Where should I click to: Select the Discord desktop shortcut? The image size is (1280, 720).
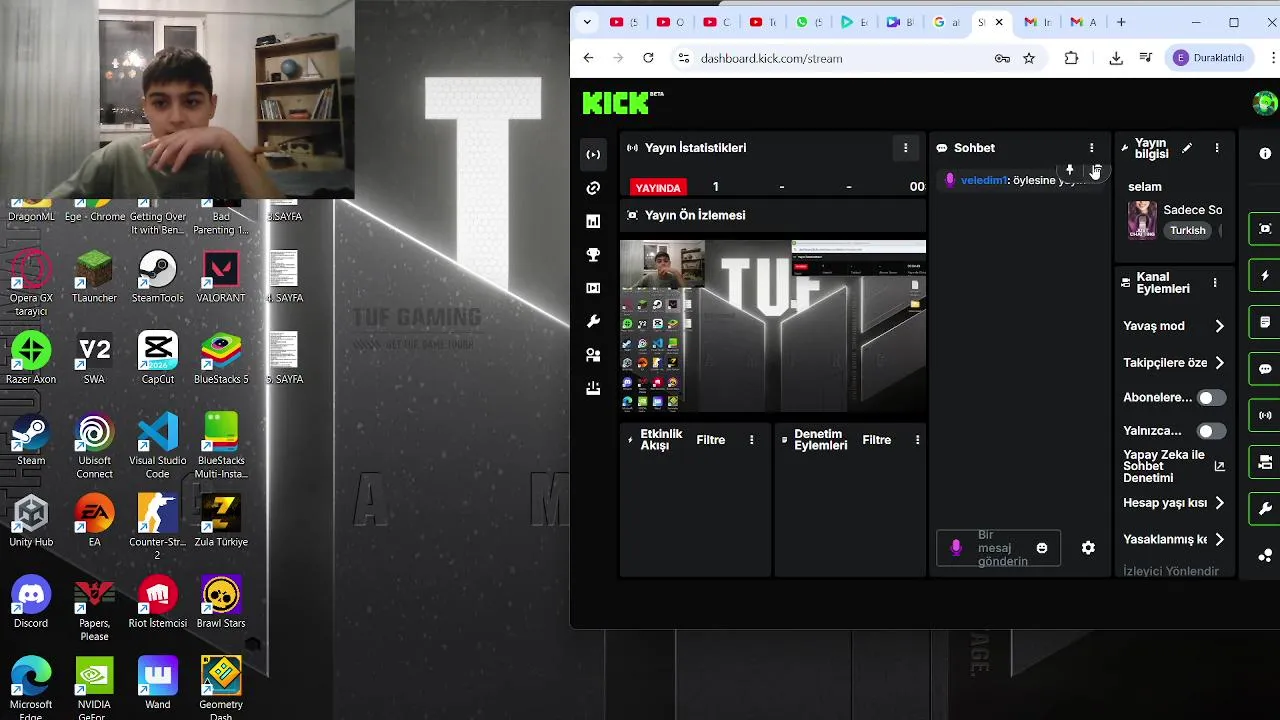31,603
